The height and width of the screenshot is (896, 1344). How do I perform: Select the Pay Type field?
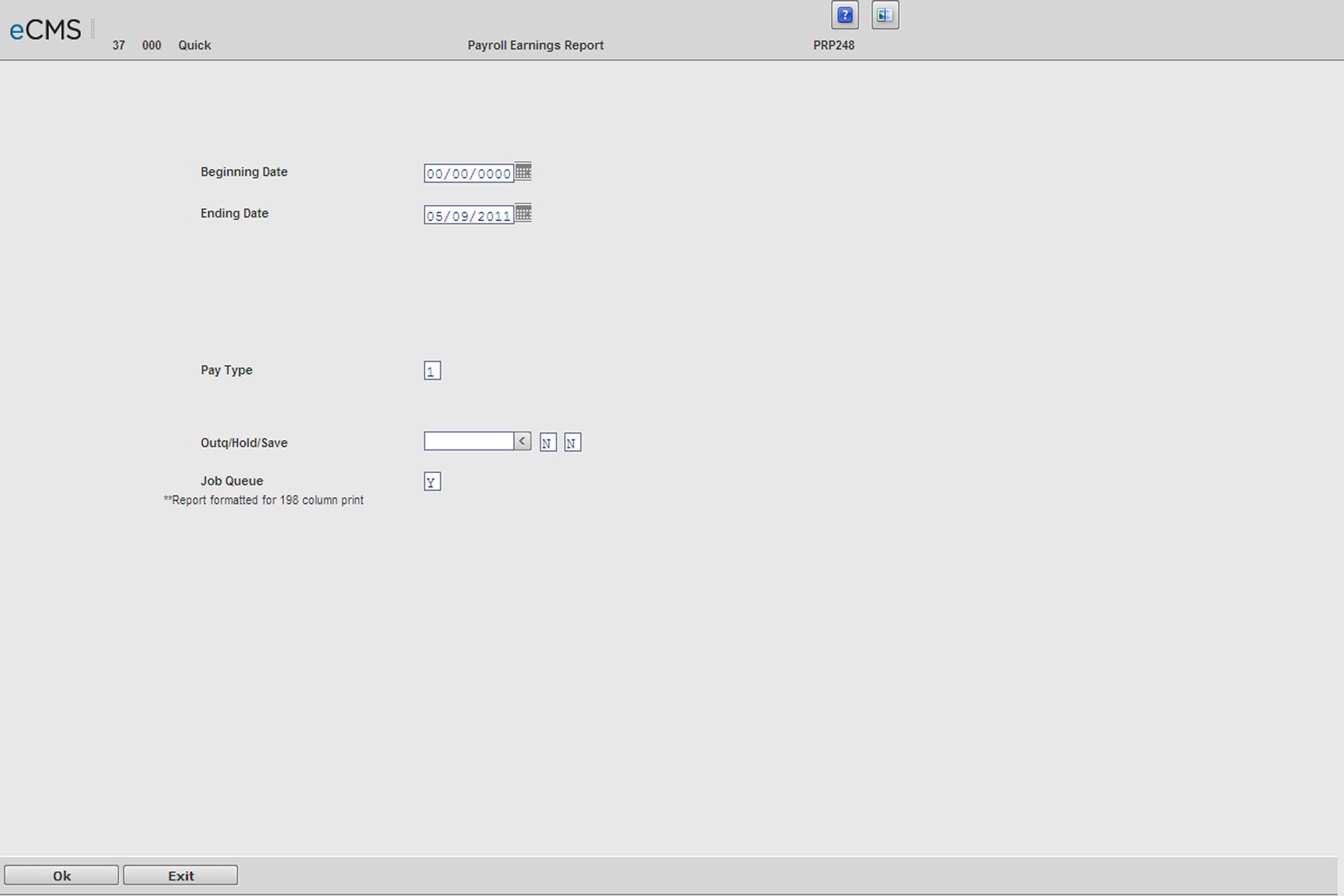click(x=432, y=370)
